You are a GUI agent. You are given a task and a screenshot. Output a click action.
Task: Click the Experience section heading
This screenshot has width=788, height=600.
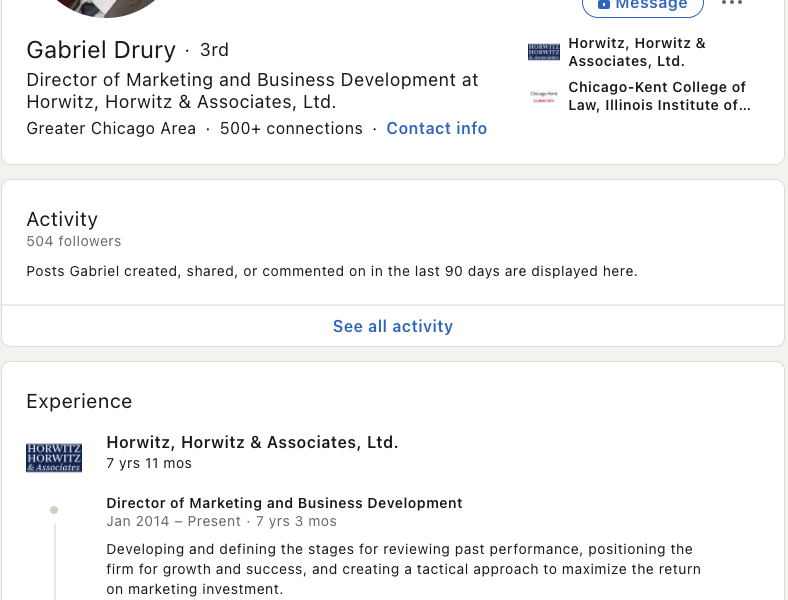(79, 401)
